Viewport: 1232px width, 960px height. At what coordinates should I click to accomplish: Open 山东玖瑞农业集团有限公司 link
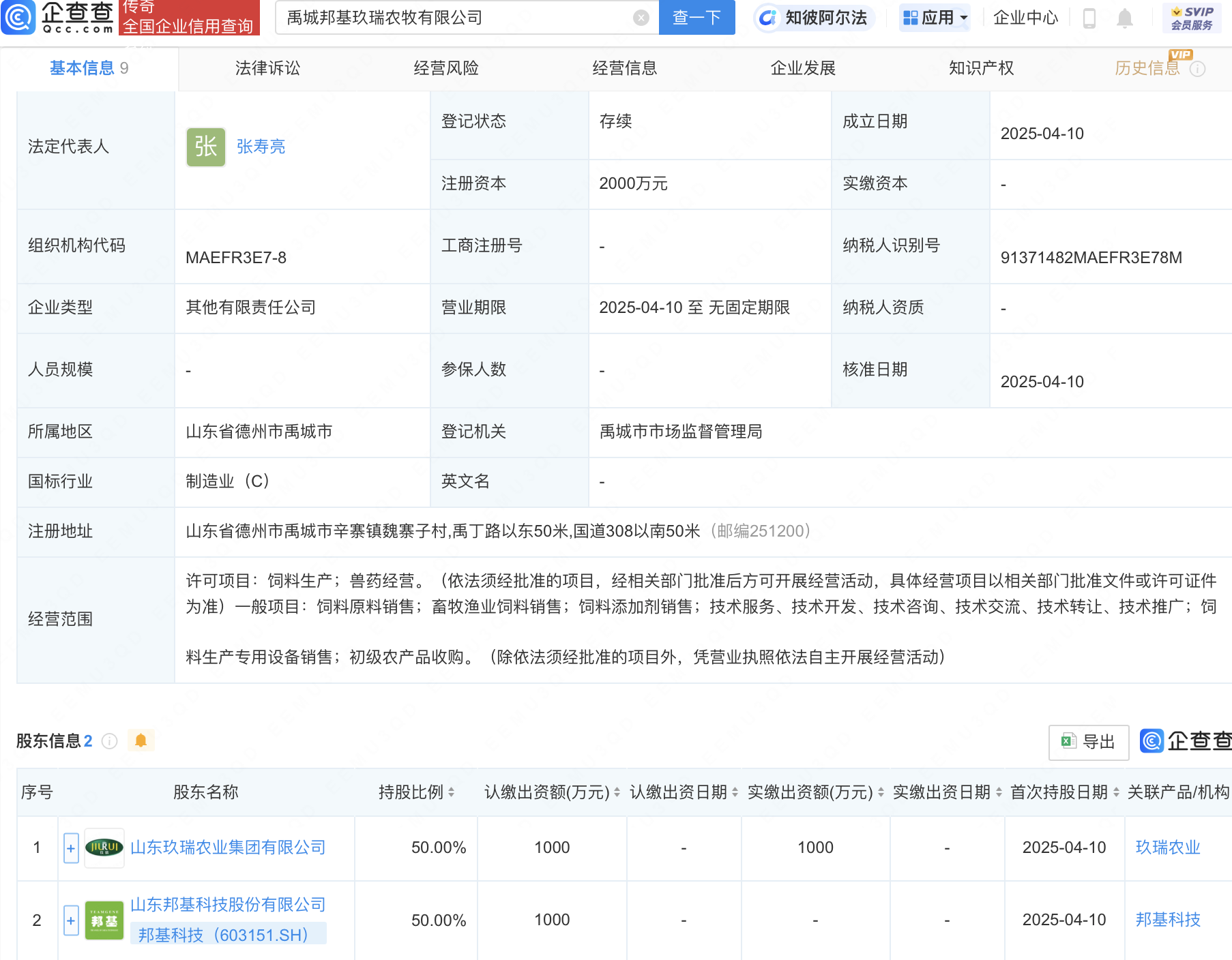(228, 847)
